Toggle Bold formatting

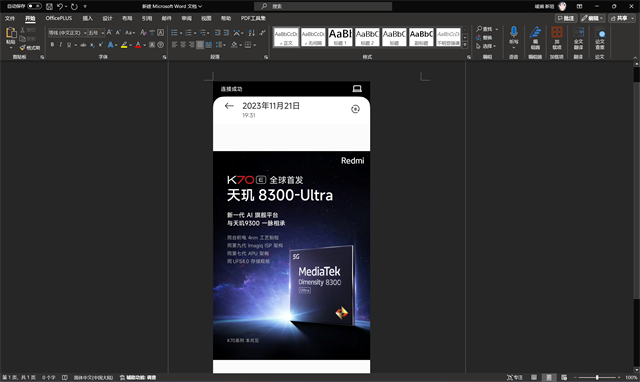coord(52,45)
